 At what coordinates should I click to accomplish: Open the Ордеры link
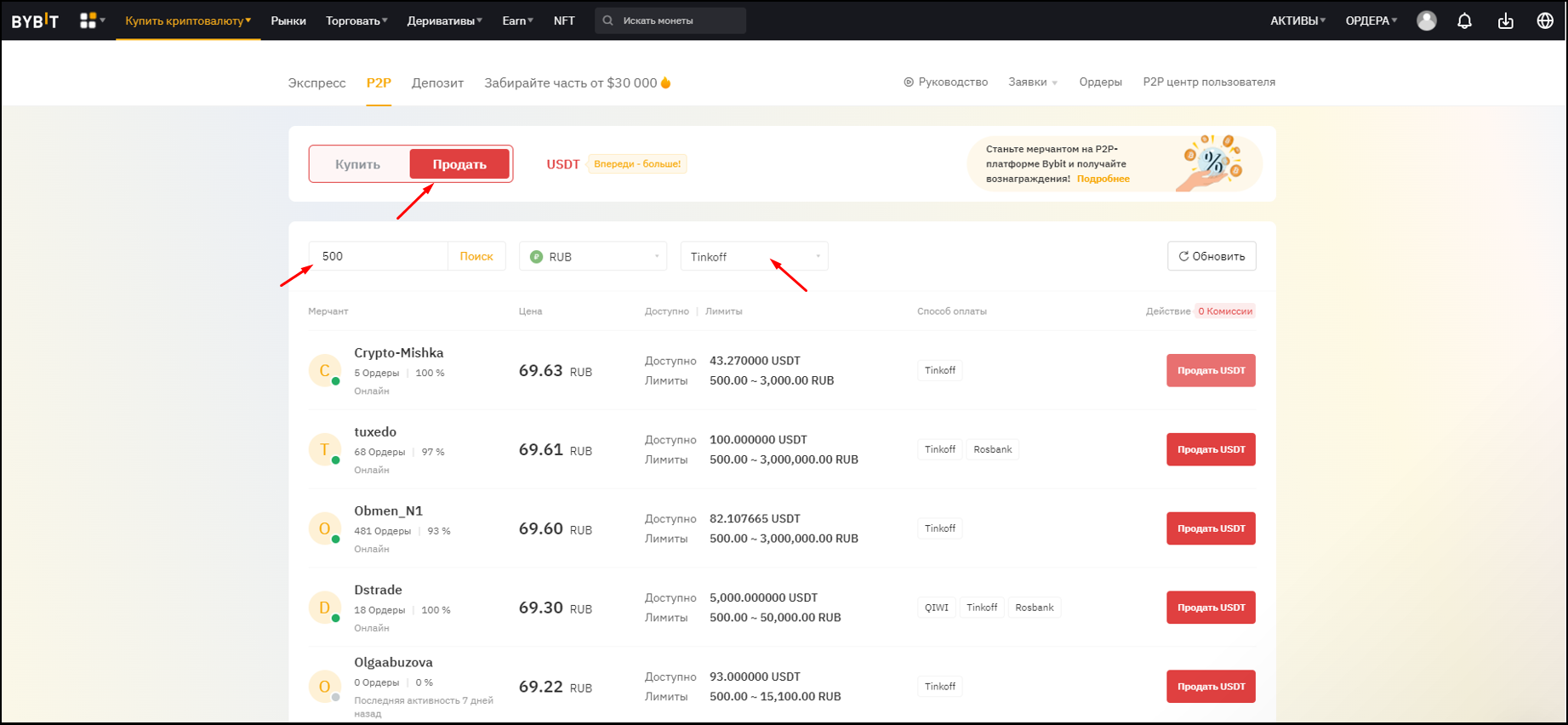[x=1100, y=83]
